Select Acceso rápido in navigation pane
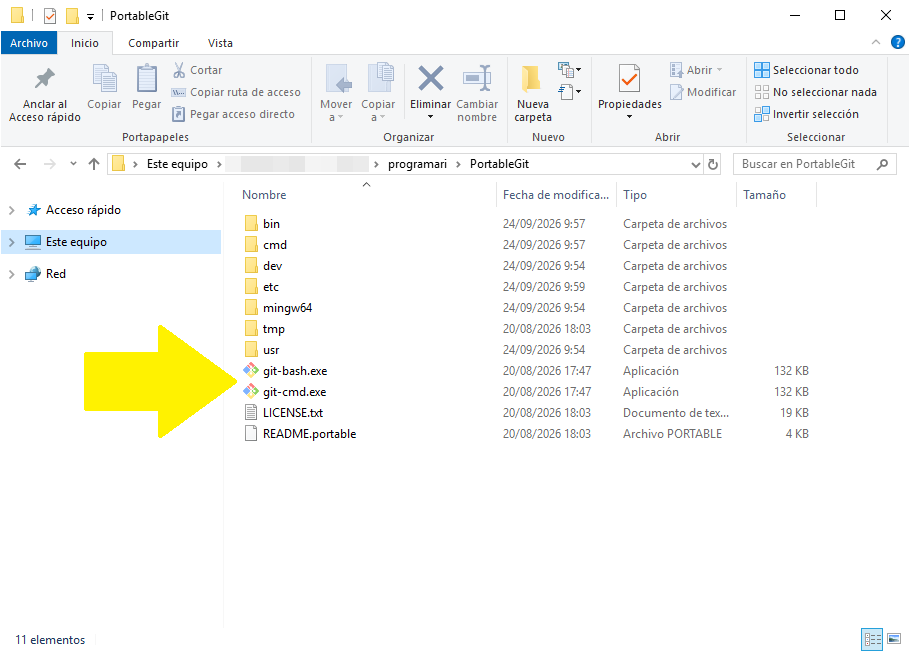The height and width of the screenshot is (652, 910). click(83, 210)
